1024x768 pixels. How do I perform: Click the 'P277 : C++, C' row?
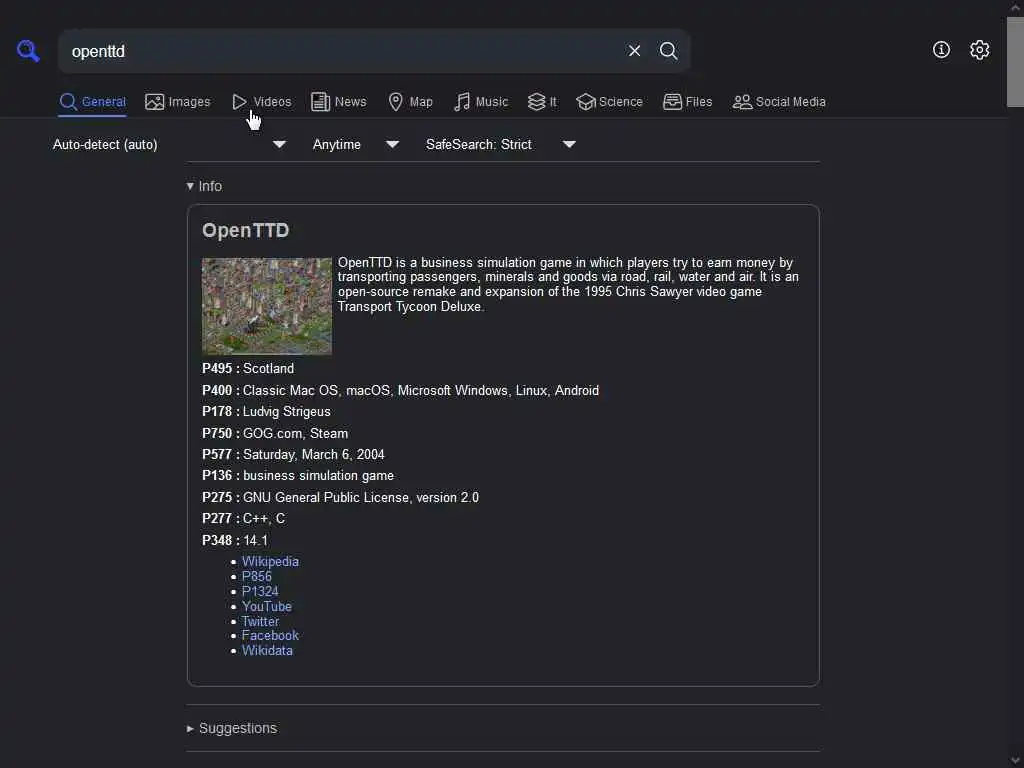pos(244,519)
